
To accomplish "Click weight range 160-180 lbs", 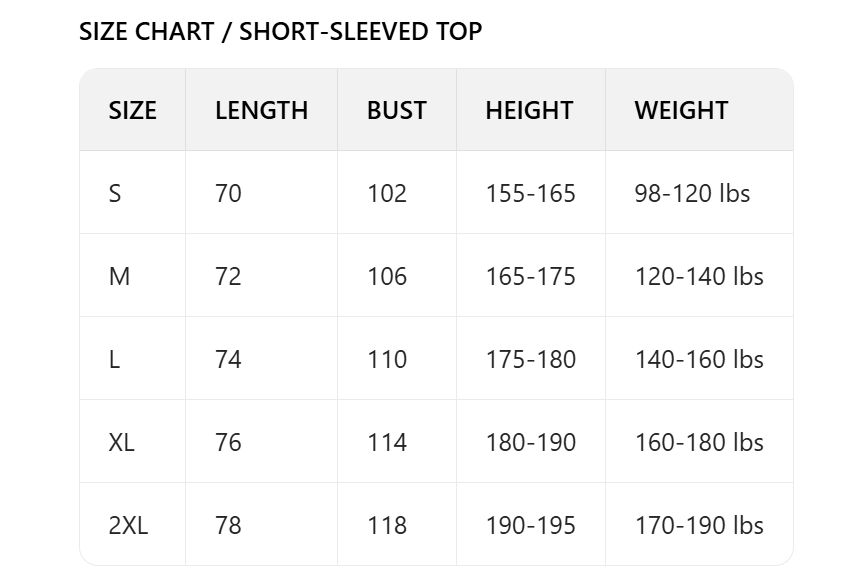I will point(699,442).
